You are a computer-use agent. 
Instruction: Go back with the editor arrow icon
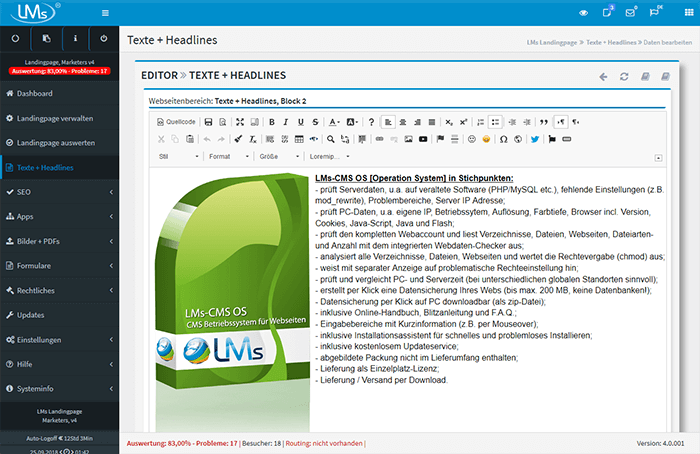pos(603,77)
